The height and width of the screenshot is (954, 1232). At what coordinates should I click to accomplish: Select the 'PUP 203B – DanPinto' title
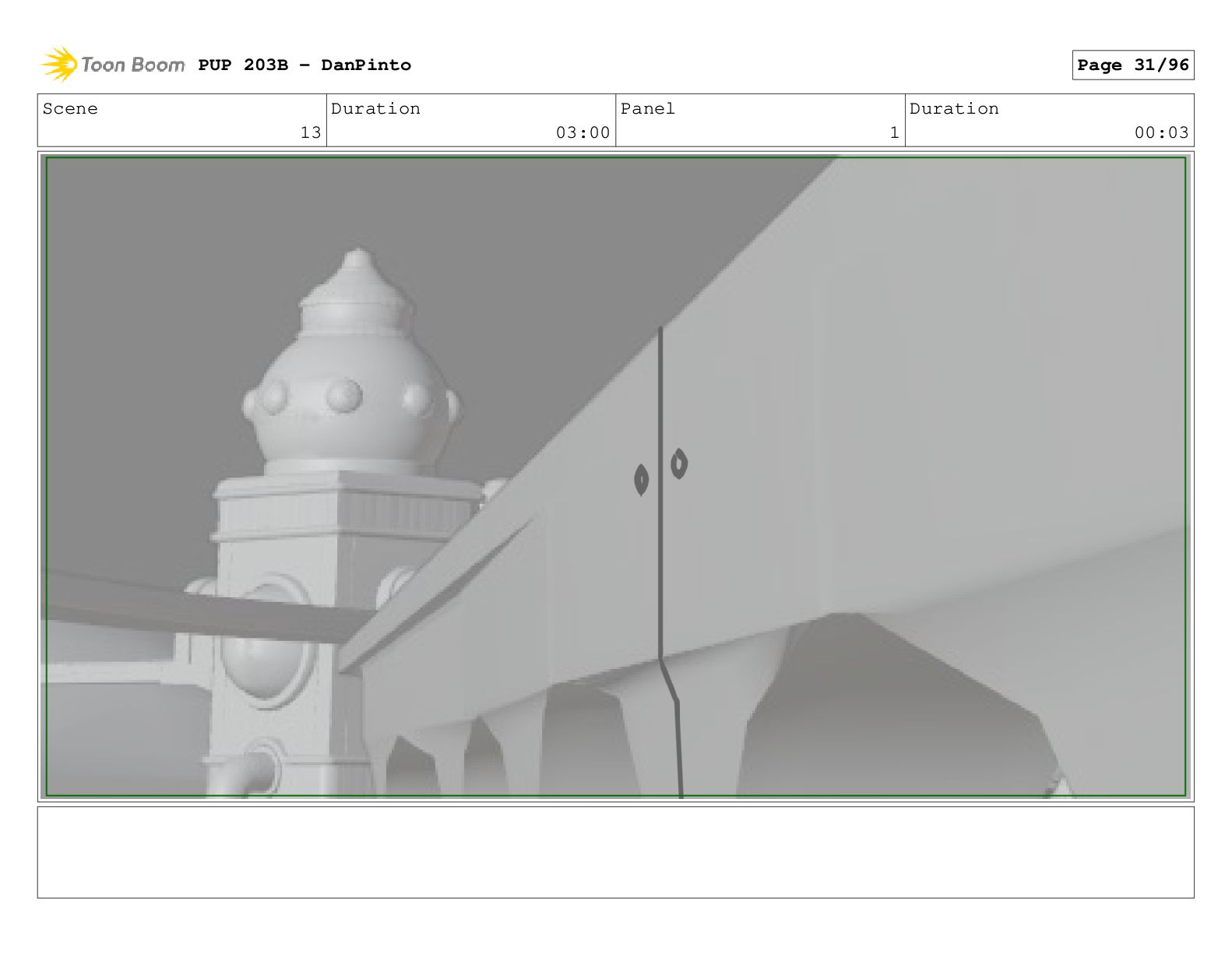point(304,65)
